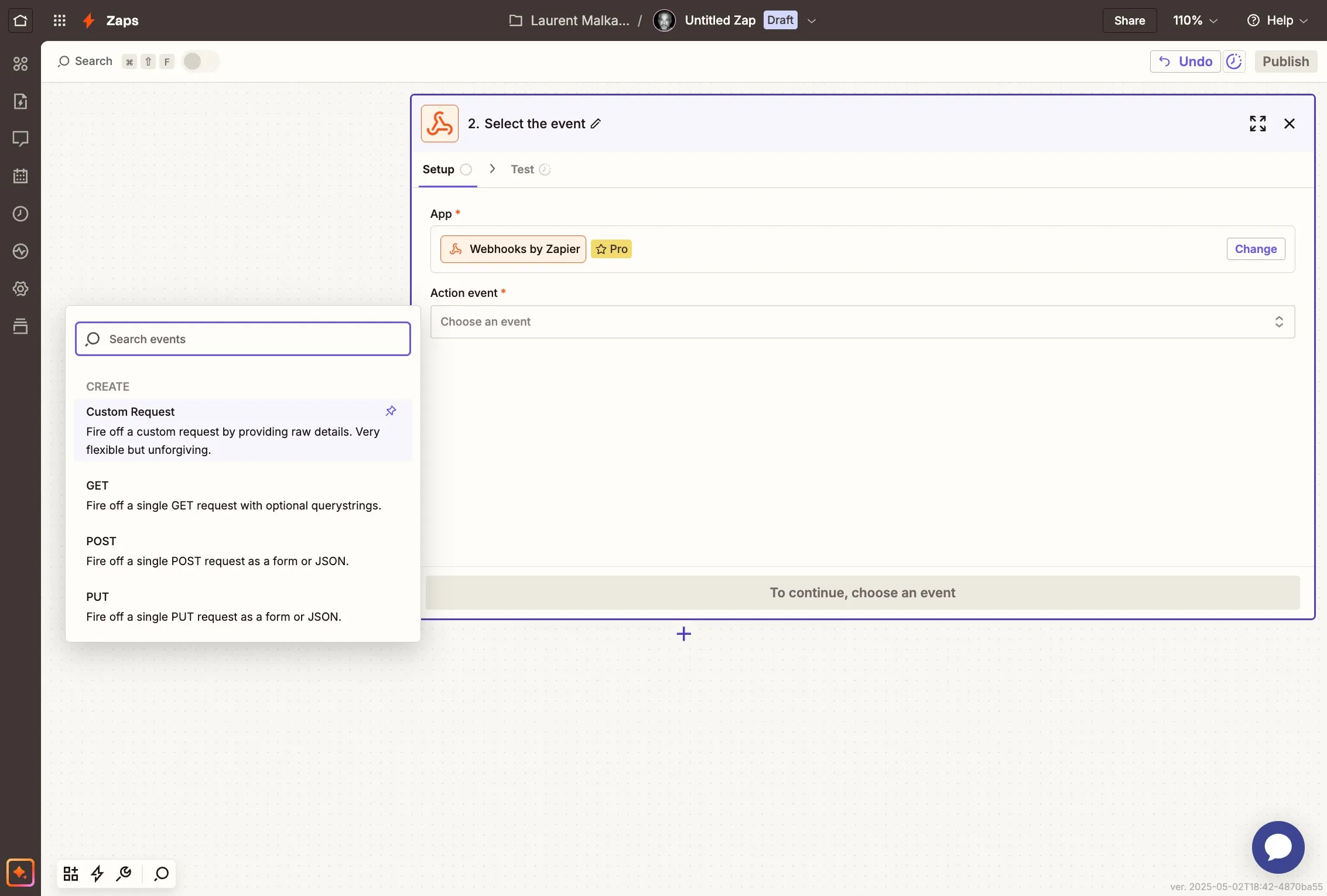This screenshot has height=896, width=1327.
Task: Open the 110% zoom dropdown
Action: coord(1195,20)
